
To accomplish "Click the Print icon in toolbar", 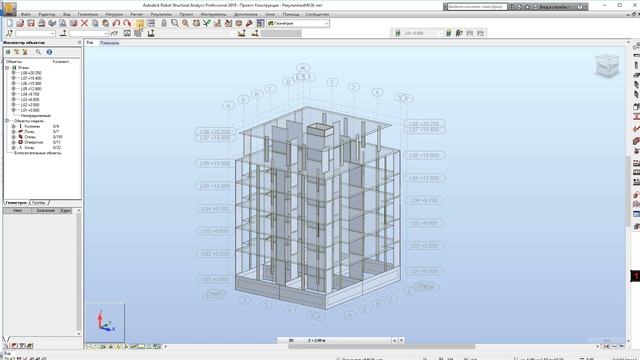I will click(41, 23).
